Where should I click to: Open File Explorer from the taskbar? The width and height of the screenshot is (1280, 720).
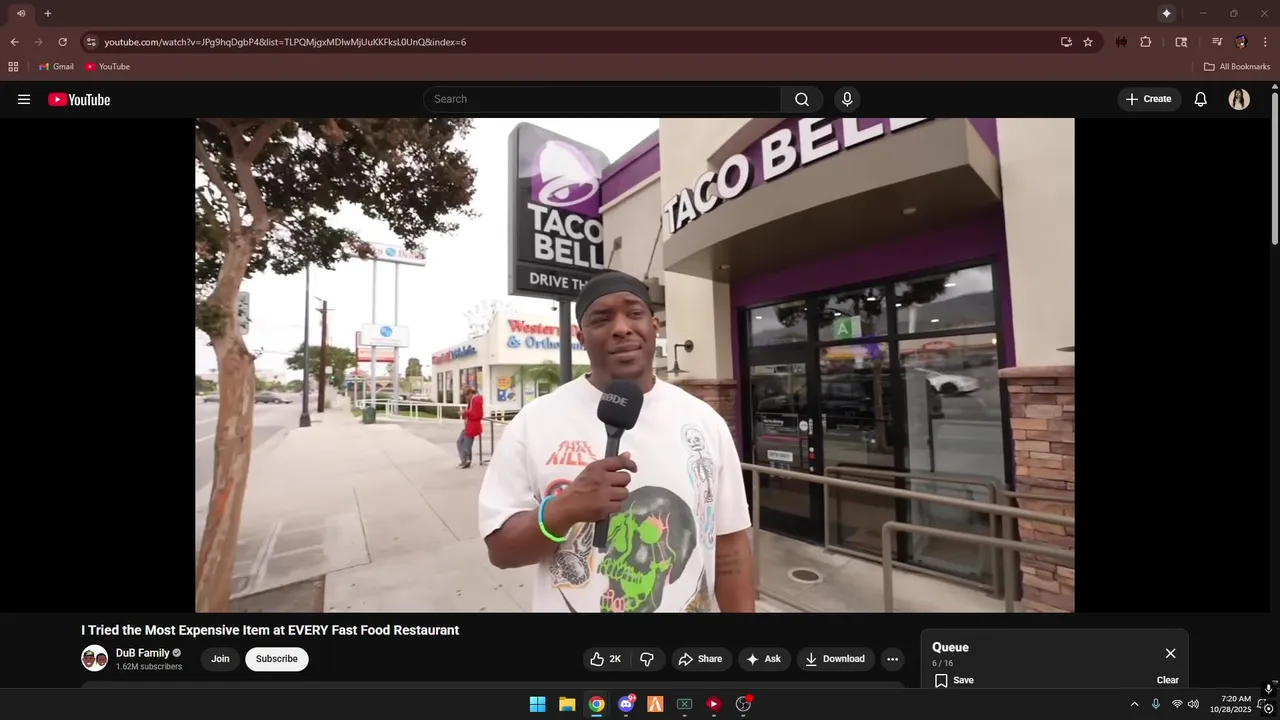567,704
